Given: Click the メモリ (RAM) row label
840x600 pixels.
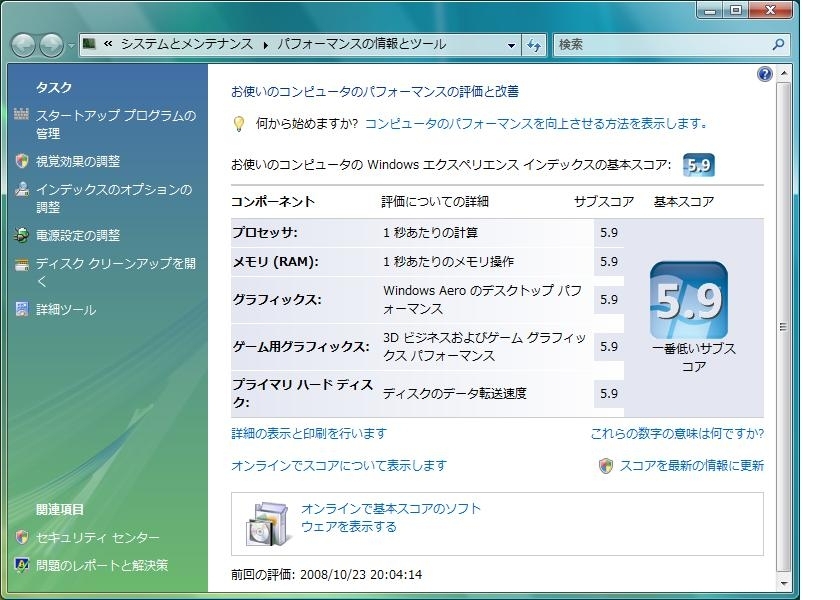Looking at the screenshot, I should click(x=275, y=261).
